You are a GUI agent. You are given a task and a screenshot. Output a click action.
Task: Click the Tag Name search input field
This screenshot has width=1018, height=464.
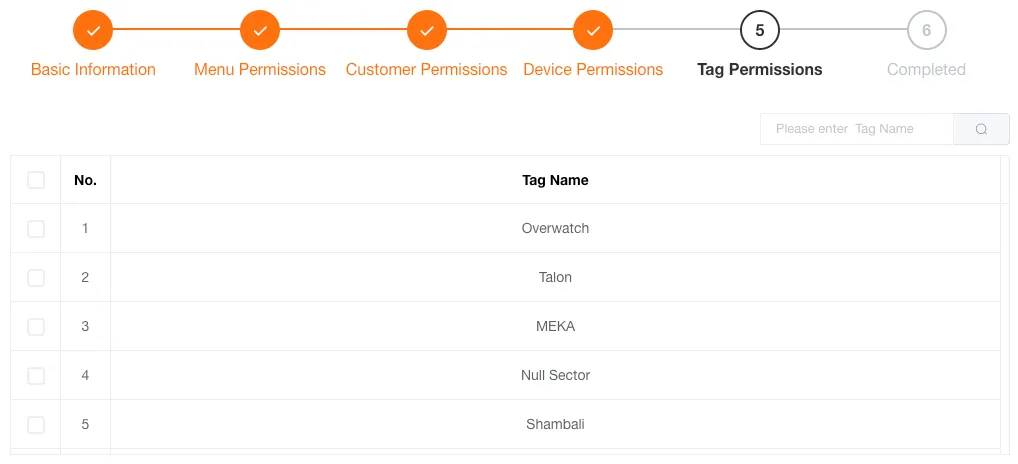[857, 129]
